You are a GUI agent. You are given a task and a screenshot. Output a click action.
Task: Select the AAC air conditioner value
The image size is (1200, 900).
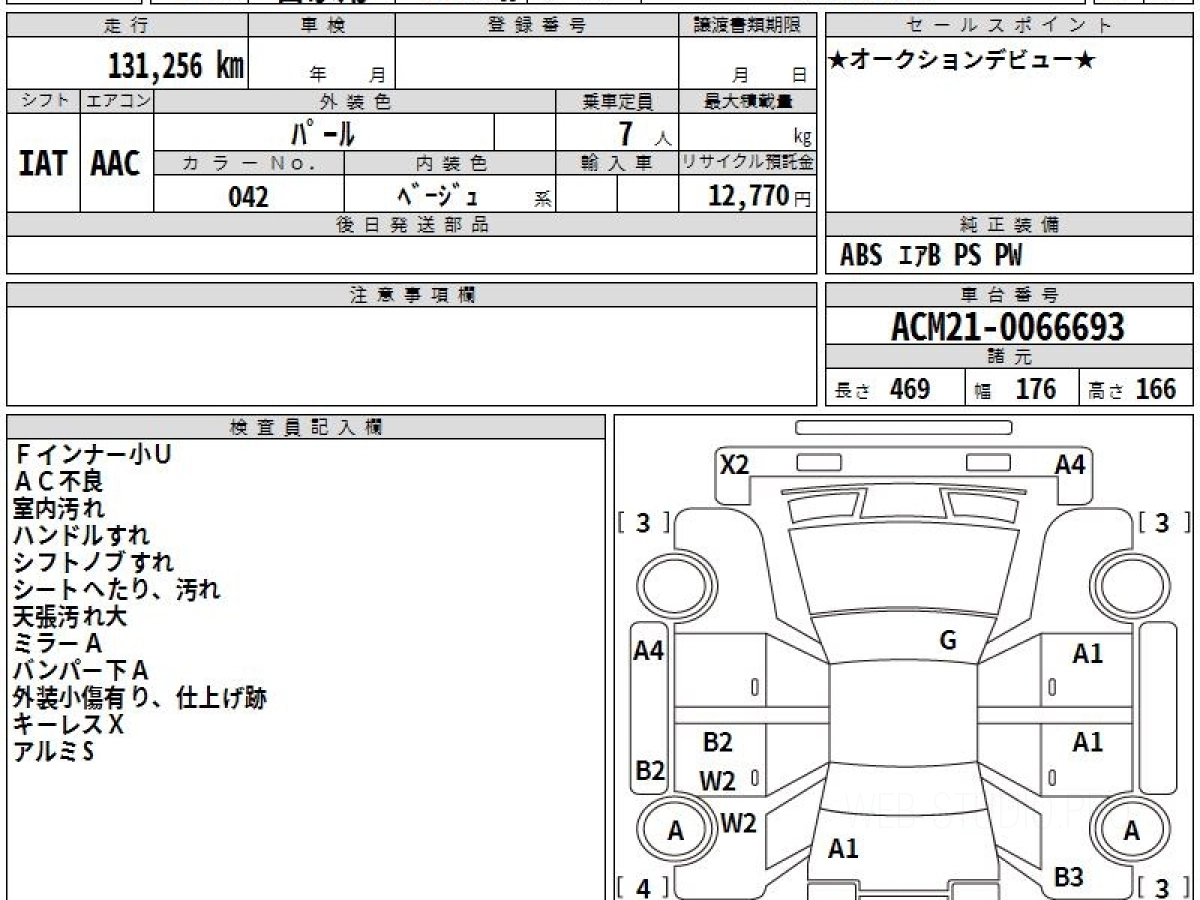point(116,164)
